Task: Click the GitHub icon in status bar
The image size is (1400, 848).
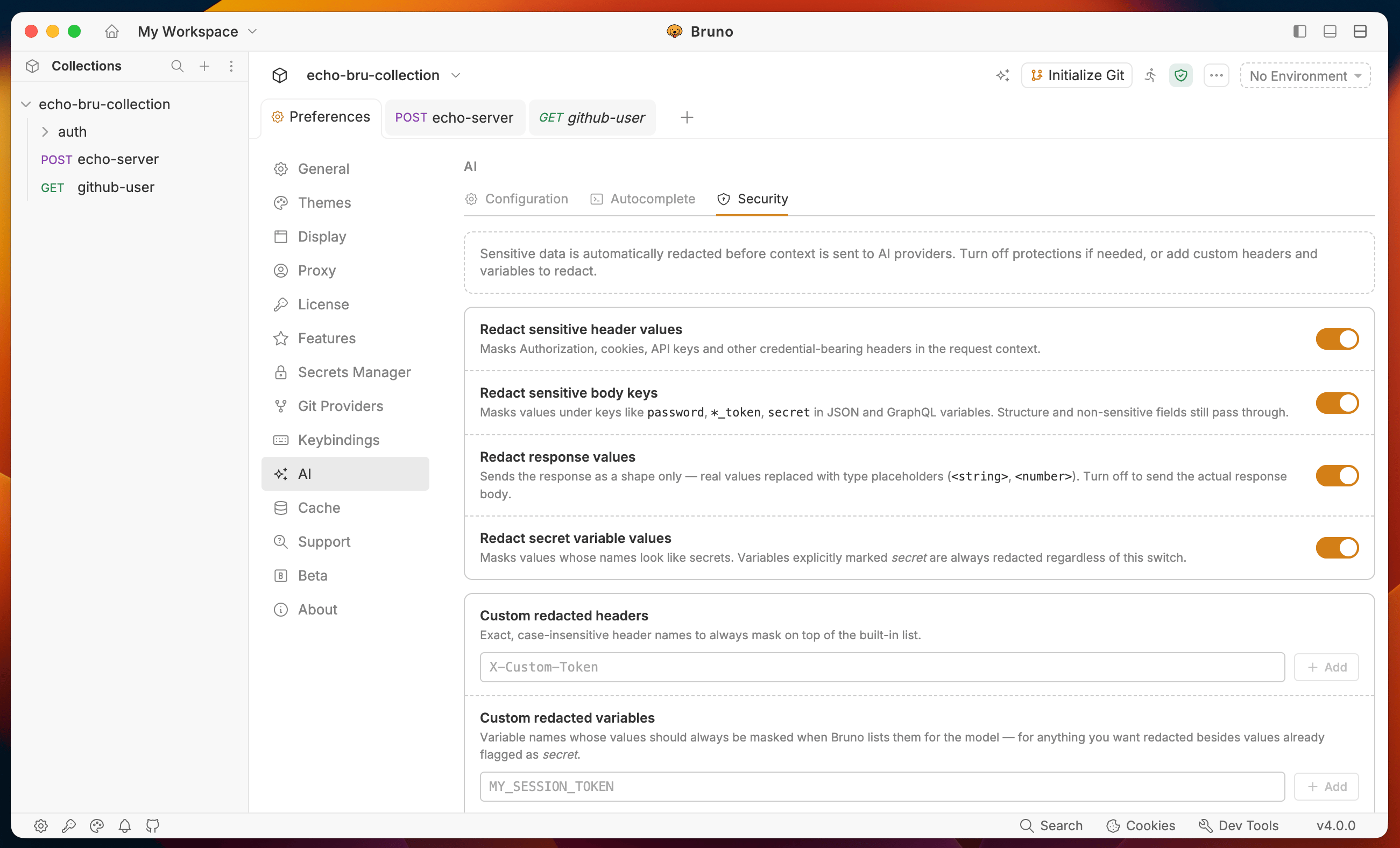Action: click(x=152, y=825)
